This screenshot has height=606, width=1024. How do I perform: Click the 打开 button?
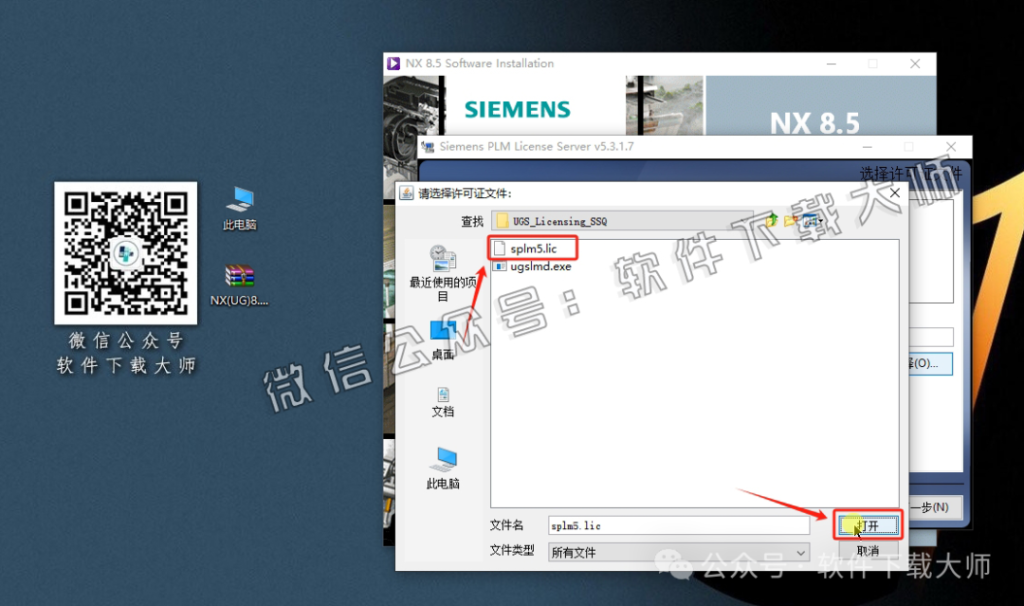pyautogui.click(x=866, y=524)
